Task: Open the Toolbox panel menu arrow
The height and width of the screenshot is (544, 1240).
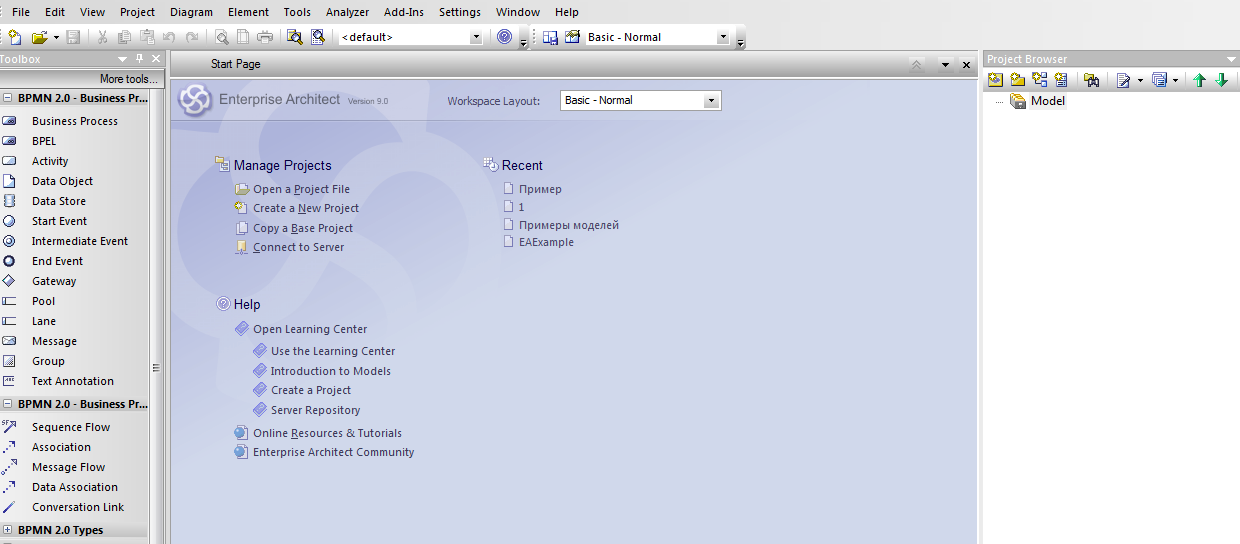Action: pyautogui.click(x=123, y=59)
